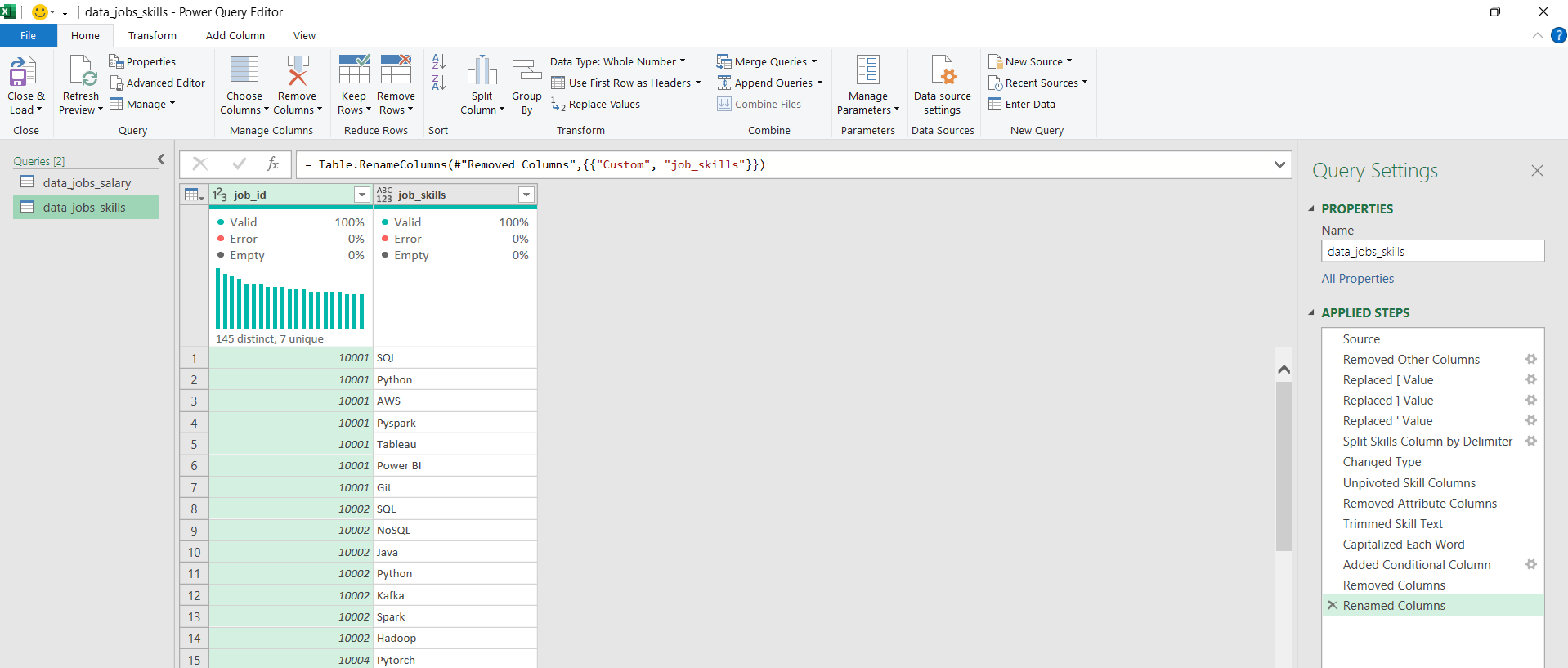
Task: Click the query Name input field
Action: click(1432, 251)
